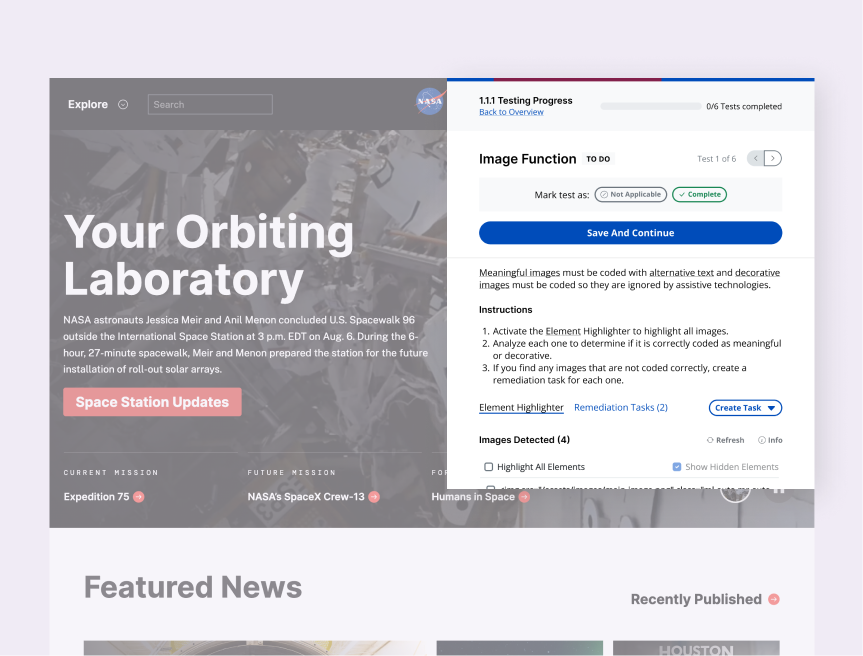
Task: Go to the previous test arrow
Action: 756,158
